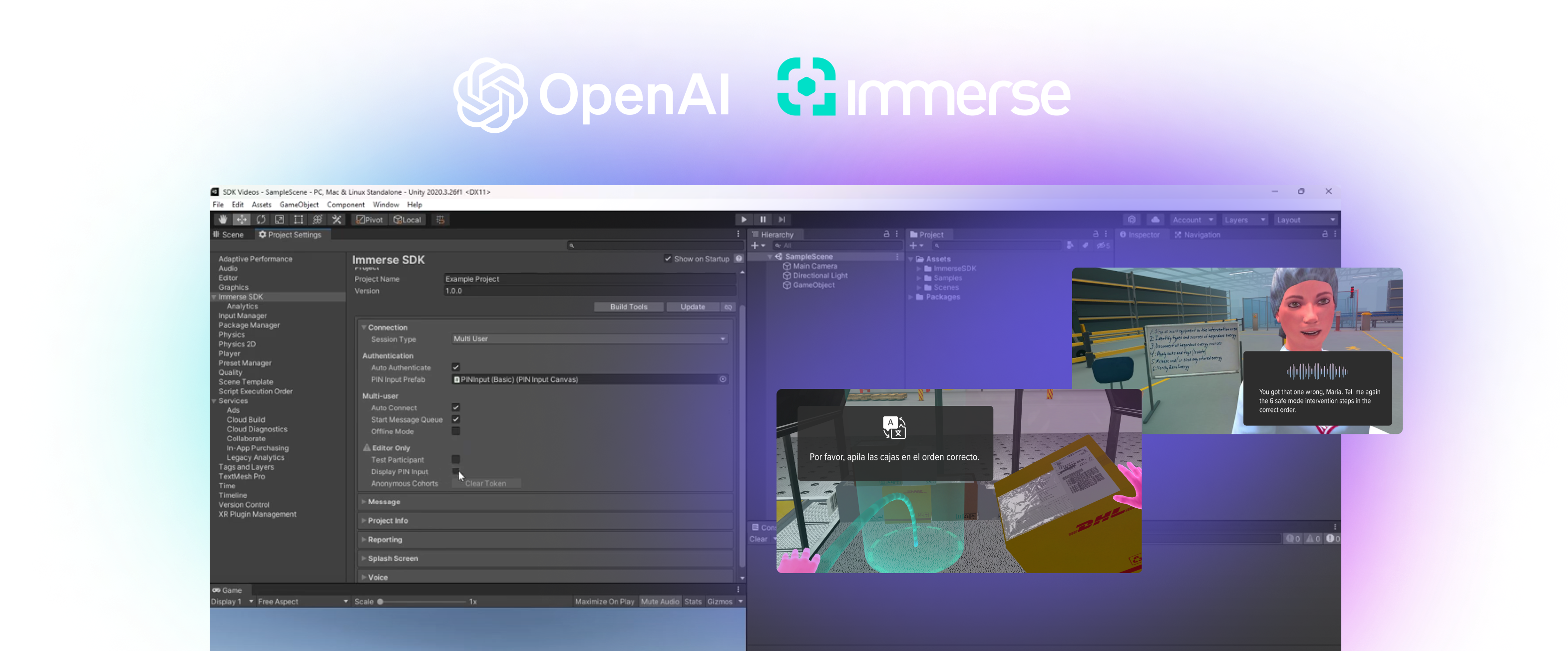Adjust the Game view Scale slider
1568x651 pixels.
(421, 602)
